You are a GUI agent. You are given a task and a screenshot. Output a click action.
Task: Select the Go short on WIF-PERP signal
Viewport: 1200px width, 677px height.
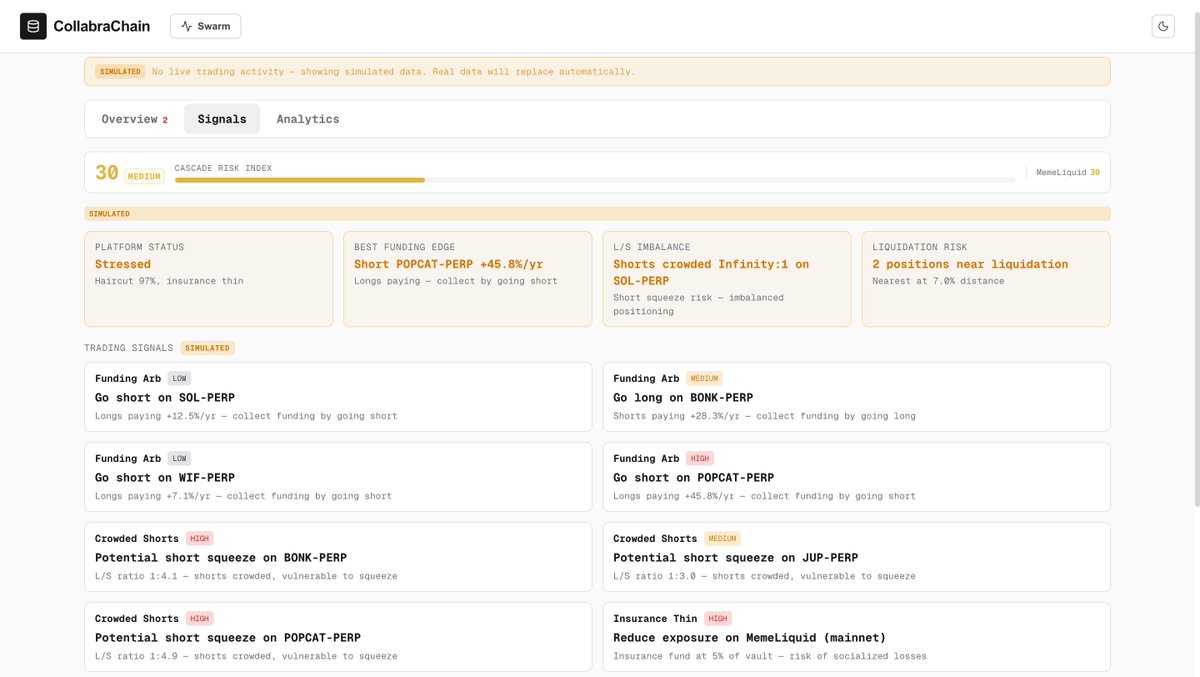[338, 477]
